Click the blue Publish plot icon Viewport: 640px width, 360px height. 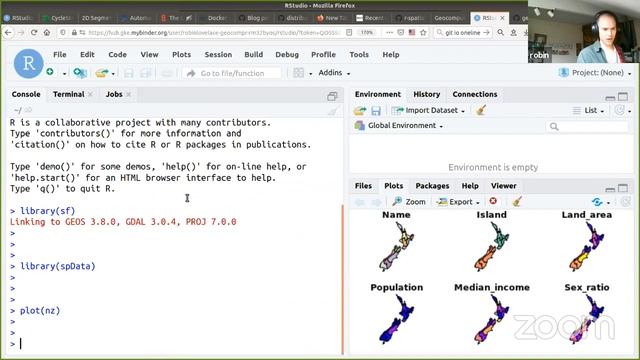(x=597, y=202)
